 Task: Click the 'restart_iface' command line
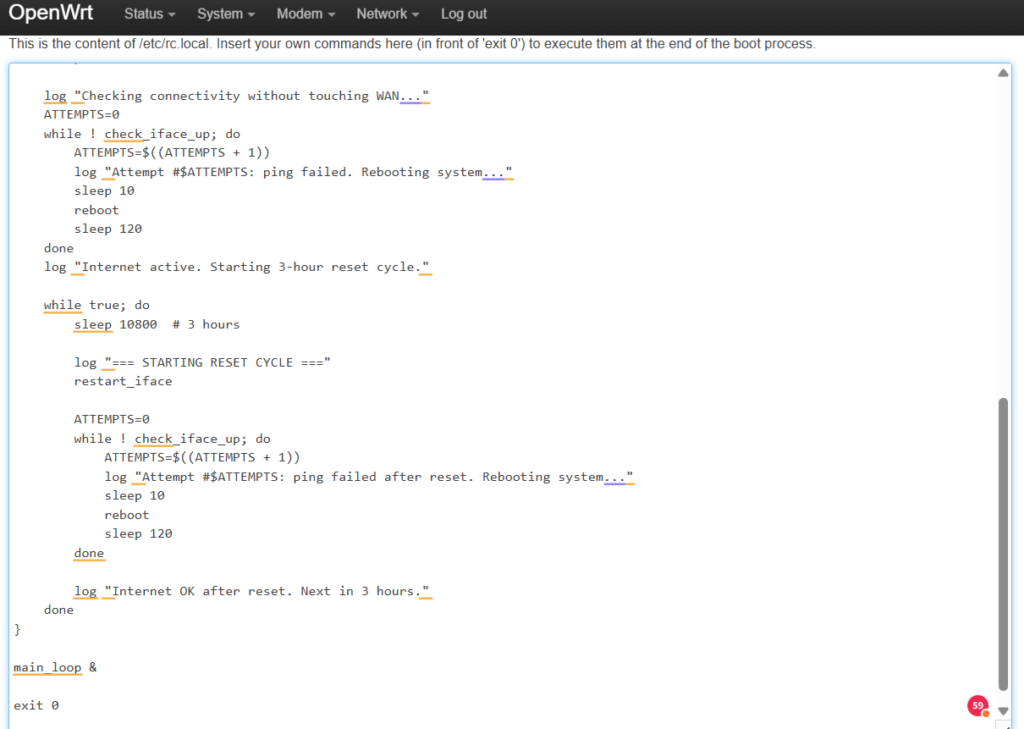123,381
